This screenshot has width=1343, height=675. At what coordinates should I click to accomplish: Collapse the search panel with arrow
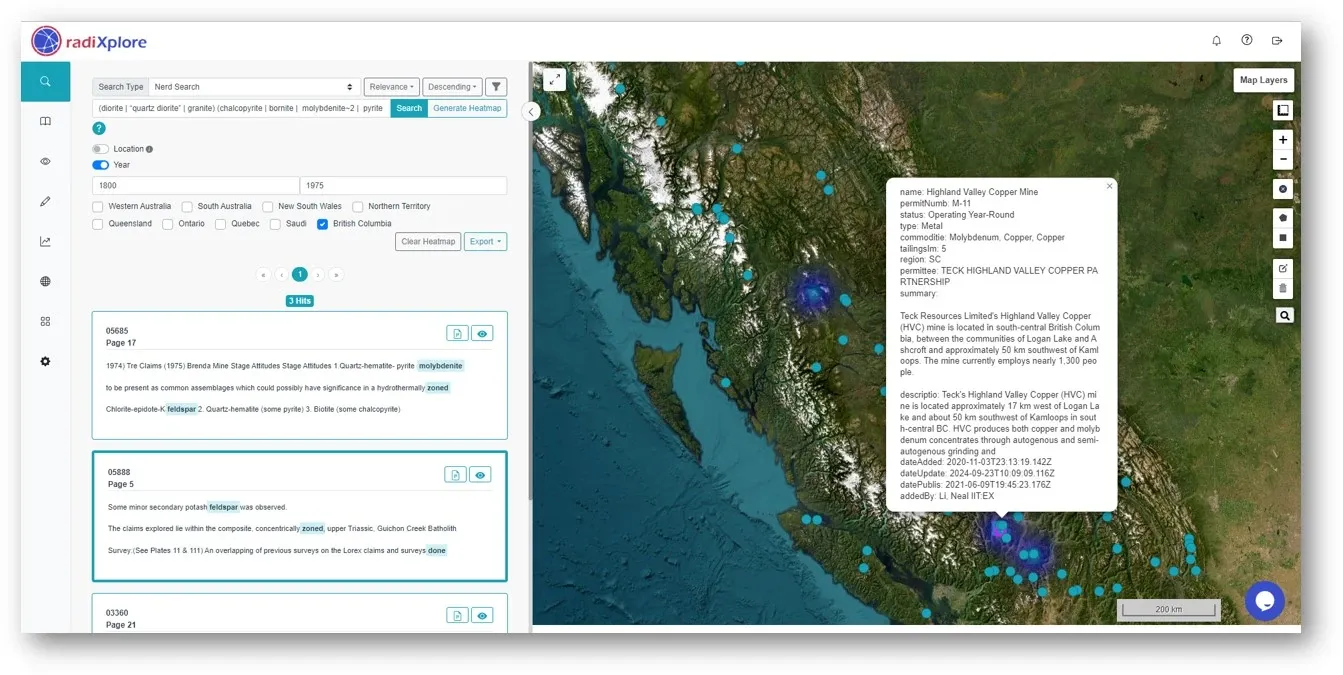pyautogui.click(x=532, y=111)
